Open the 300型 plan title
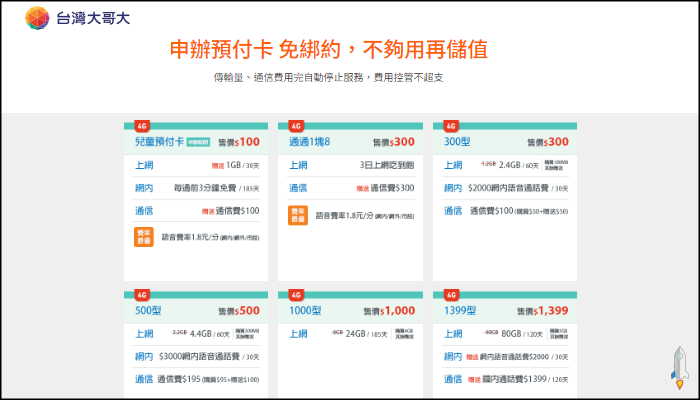This screenshot has width=700, height=400. point(457,142)
